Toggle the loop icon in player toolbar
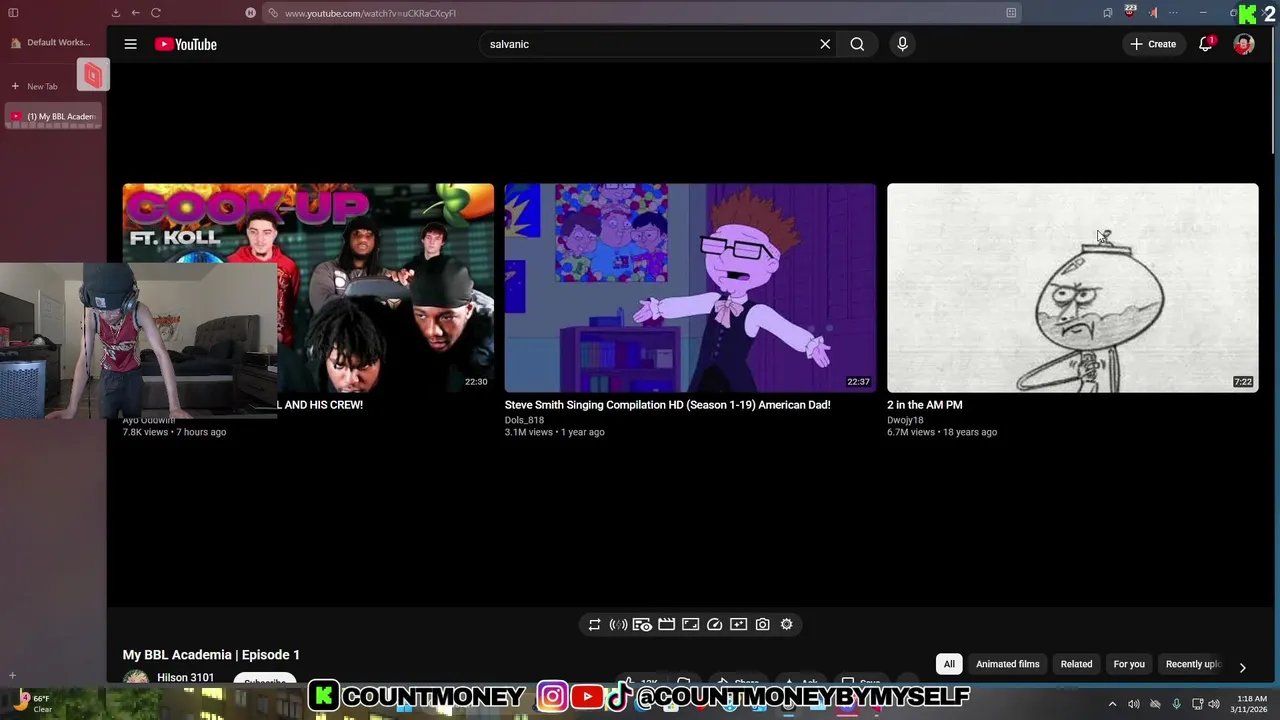This screenshot has width=1280, height=720. (594, 624)
